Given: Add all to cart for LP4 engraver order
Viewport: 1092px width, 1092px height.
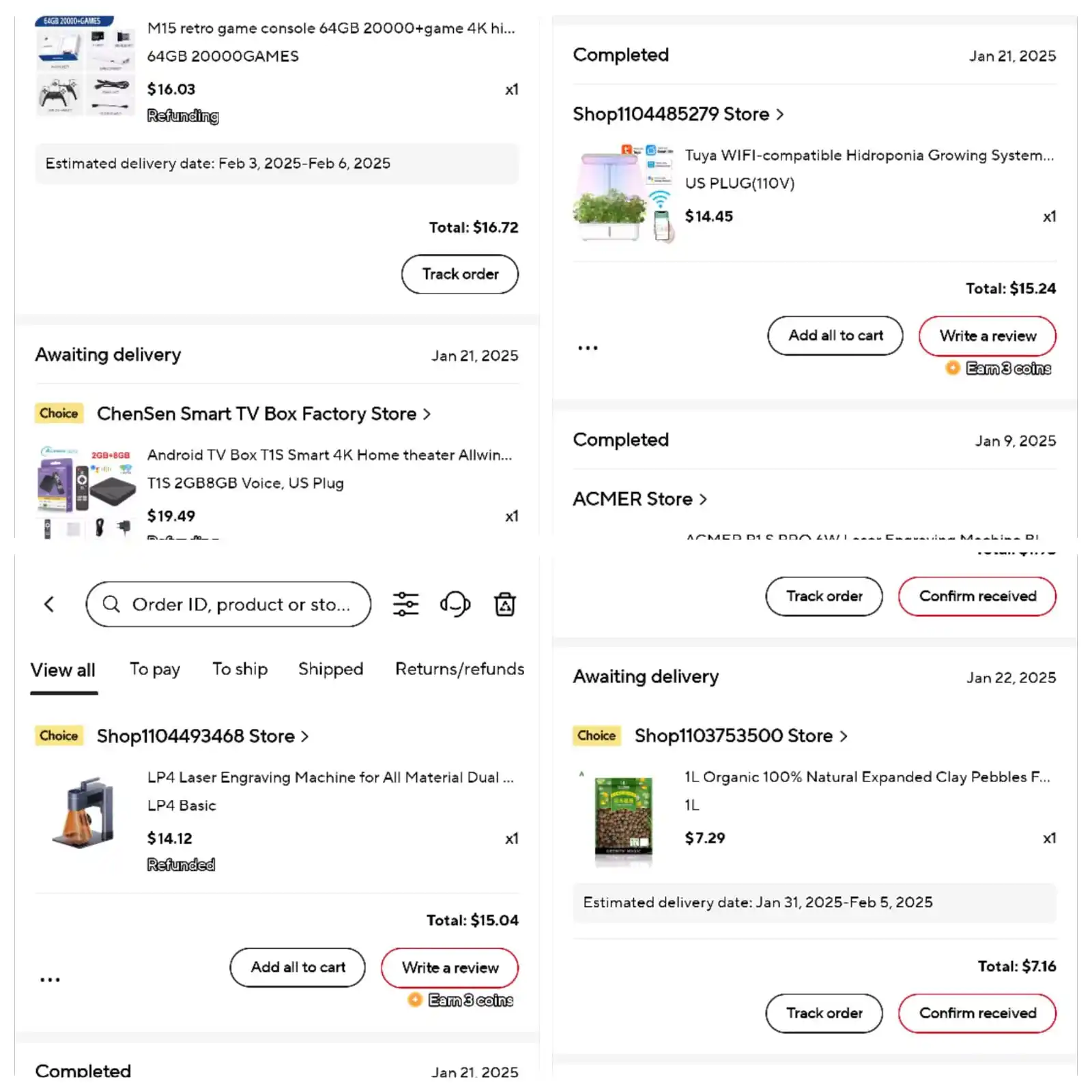Looking at the screenshot, I should (x=298, y=967).
